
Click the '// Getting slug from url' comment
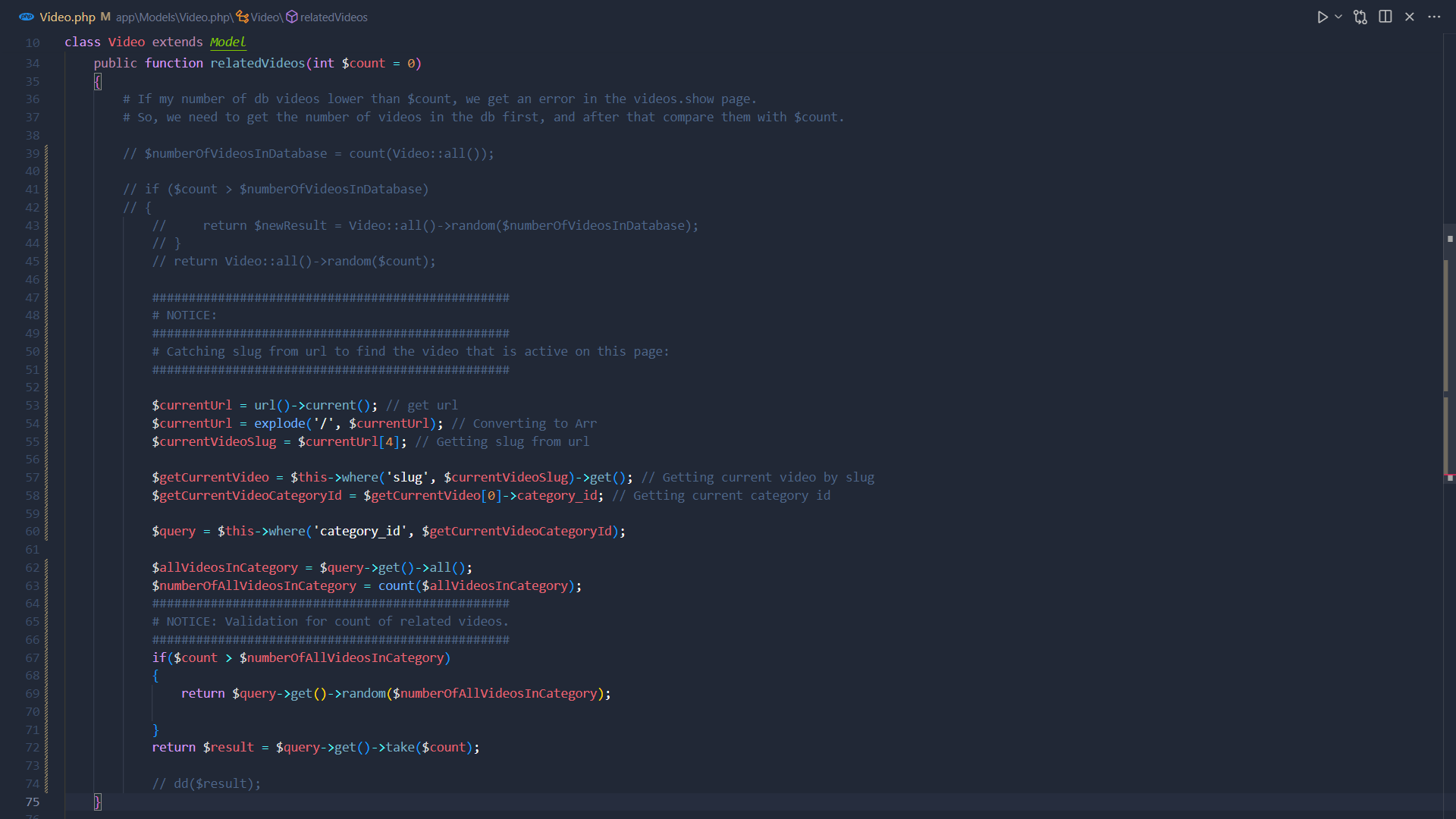[x=502, y=441]
